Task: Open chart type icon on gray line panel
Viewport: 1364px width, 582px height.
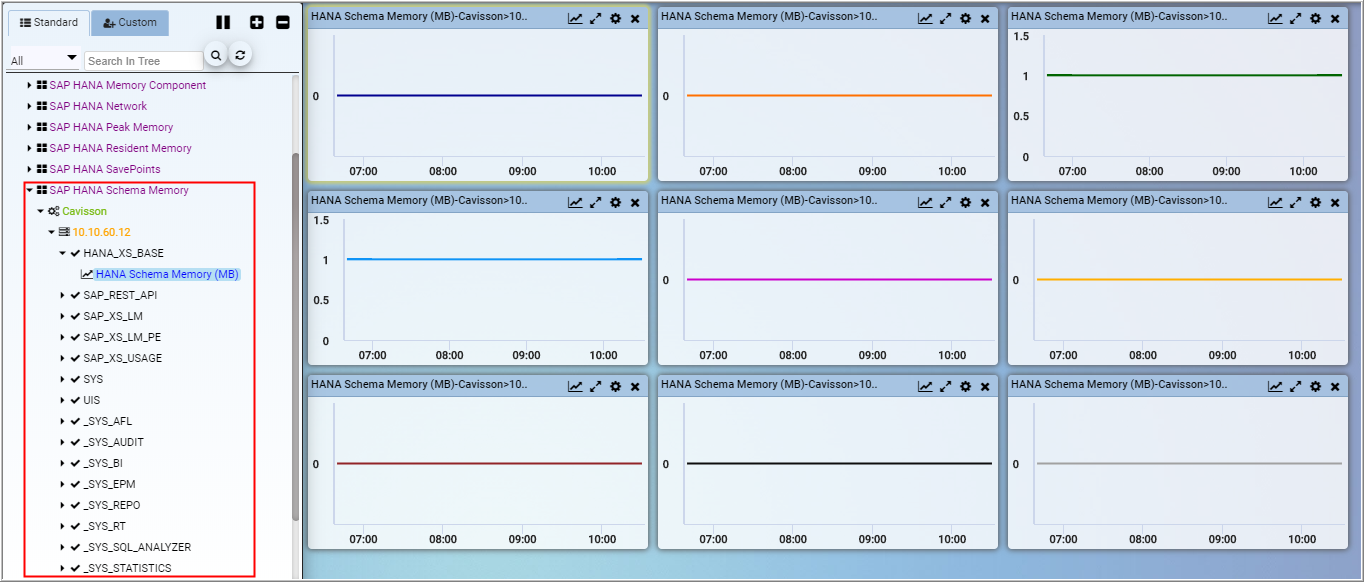Action: pos(1275,387)
